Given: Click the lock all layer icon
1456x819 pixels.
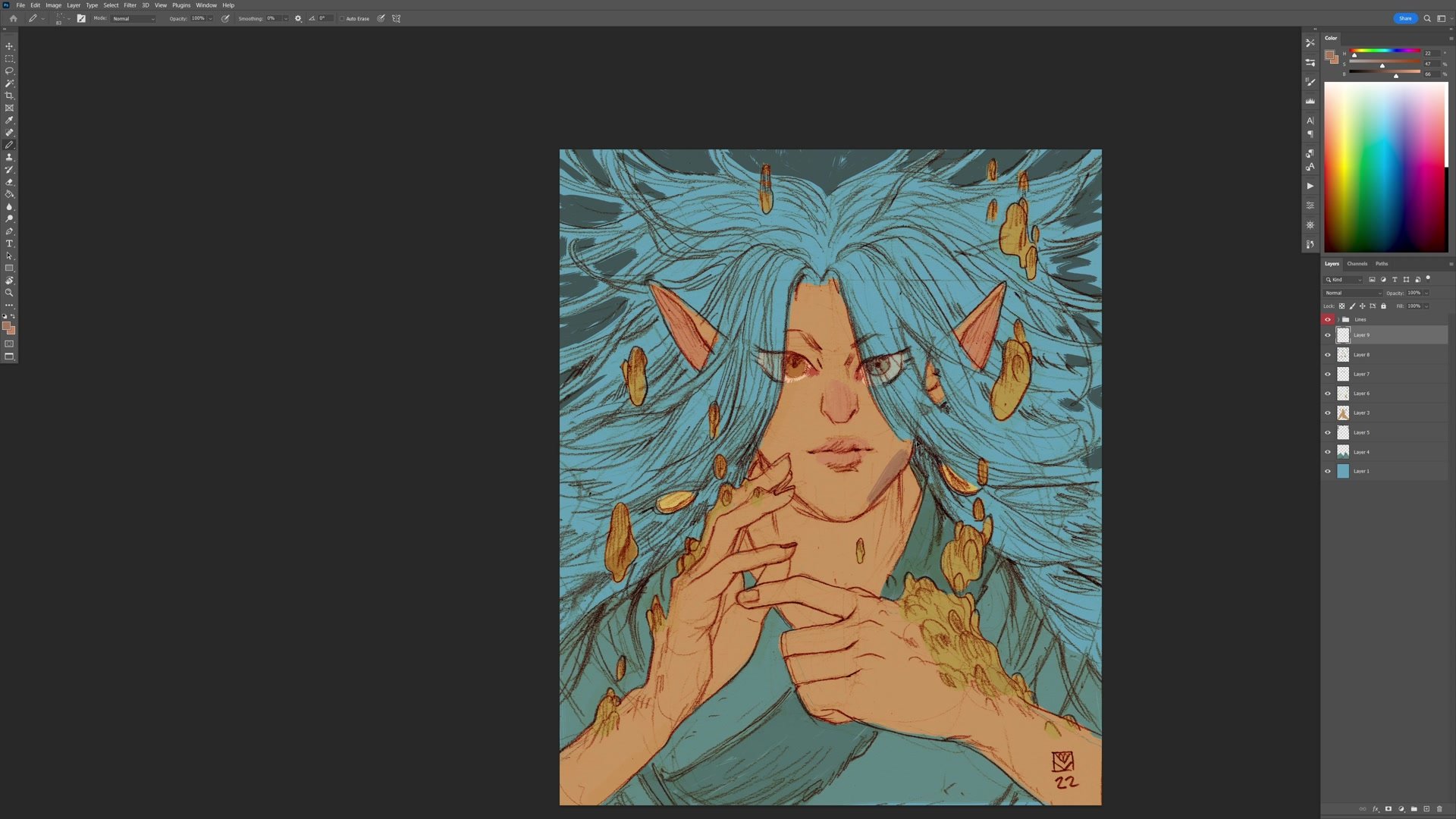Looking at the screenshot, I should [x=1383, y=306].
